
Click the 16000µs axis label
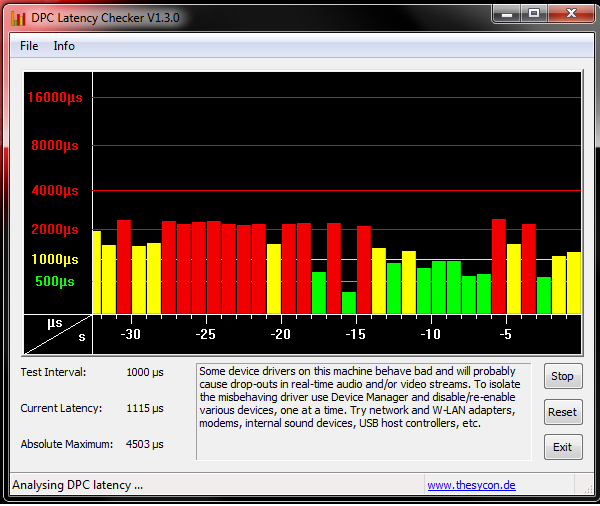55,97
